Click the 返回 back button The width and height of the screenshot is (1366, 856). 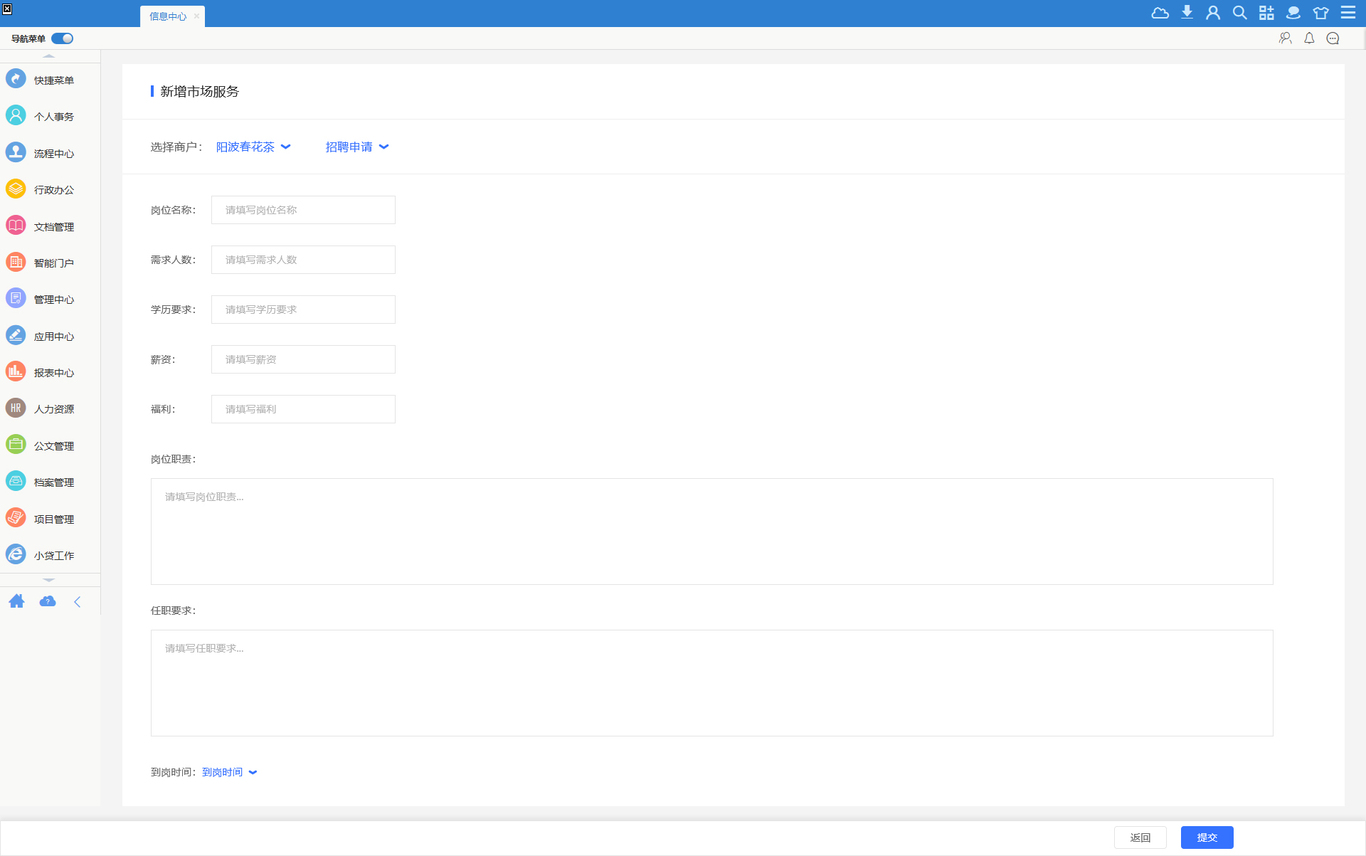pyautogui.click(x=1140, y=837)
